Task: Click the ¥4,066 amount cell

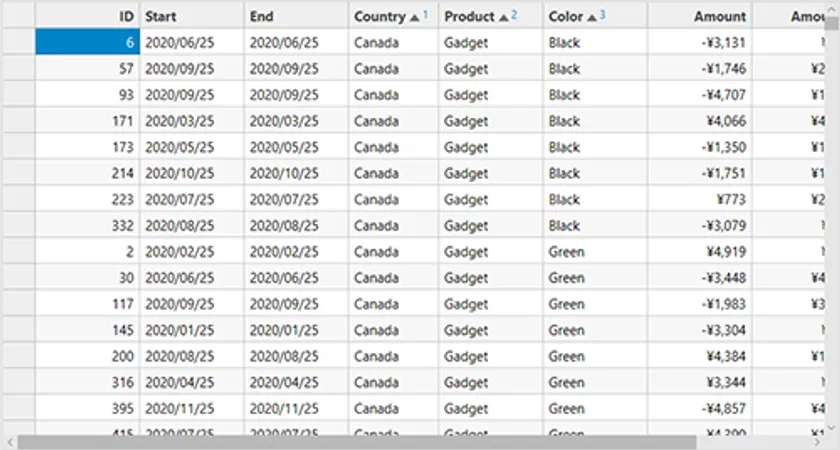Action: click(x=700, y=121)
